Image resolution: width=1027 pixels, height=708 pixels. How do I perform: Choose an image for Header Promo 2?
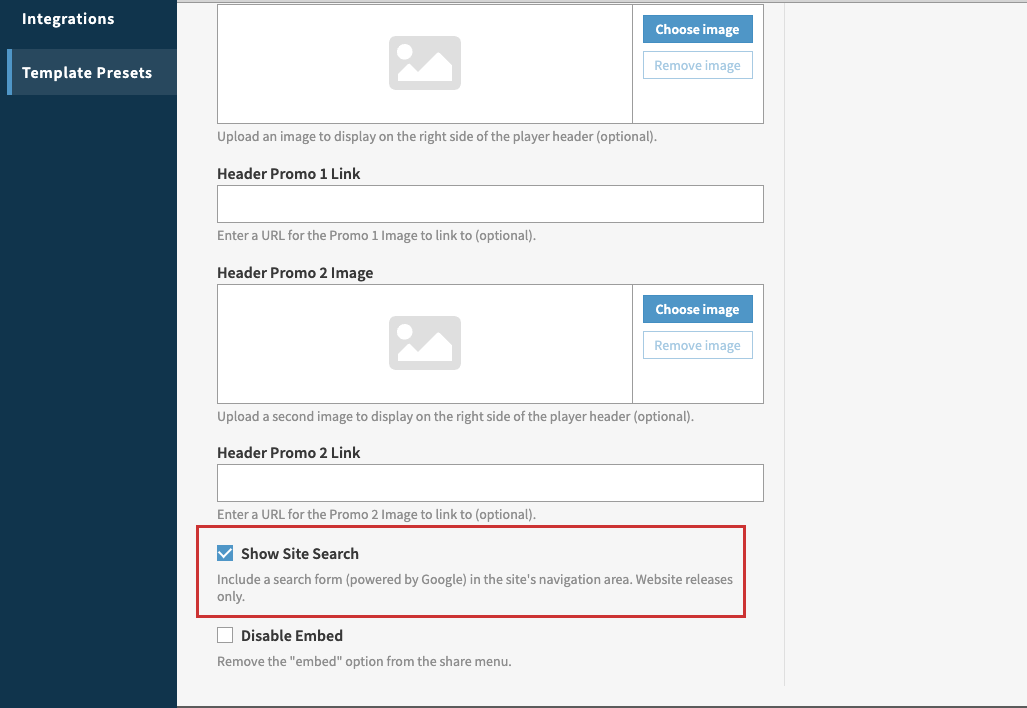(697, 309)
